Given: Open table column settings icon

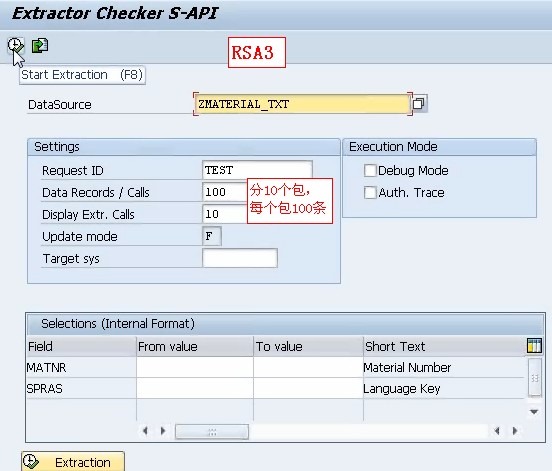Looking at the screenshot, I should (534, 345).
